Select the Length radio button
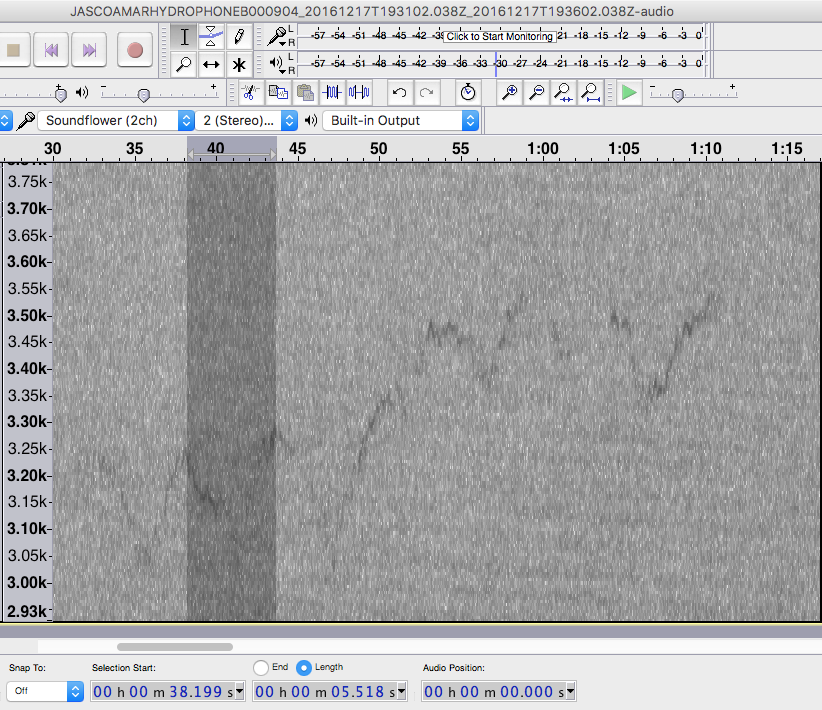Viewport: 822px width, 710px height. (x=304, y=667)
